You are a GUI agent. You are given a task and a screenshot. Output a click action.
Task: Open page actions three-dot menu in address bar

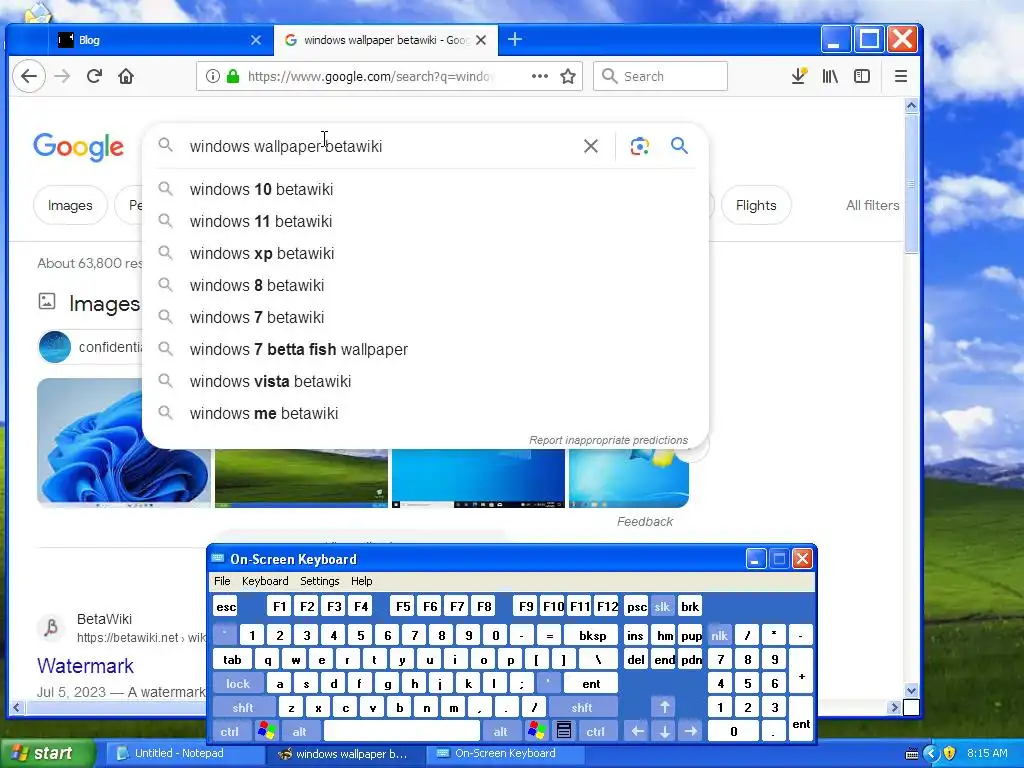tap(539, 76)
